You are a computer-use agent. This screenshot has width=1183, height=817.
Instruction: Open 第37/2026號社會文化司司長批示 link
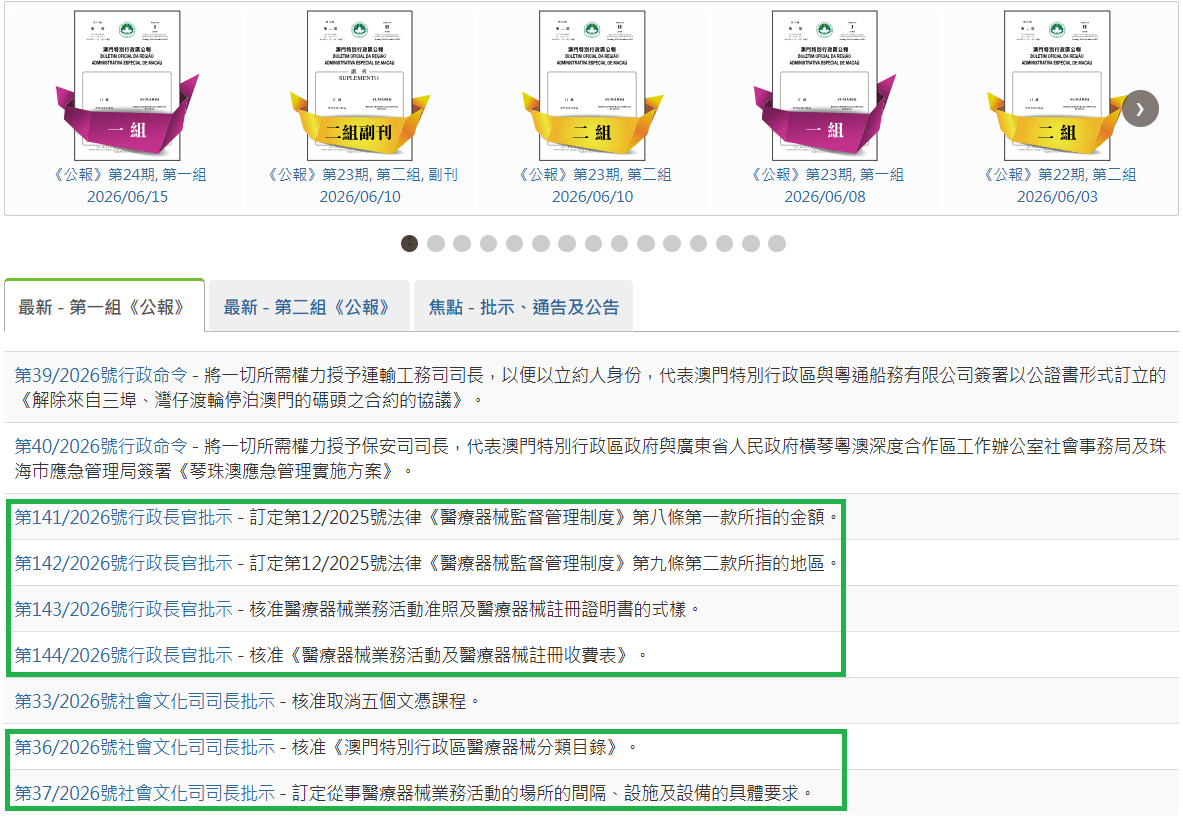145,793
